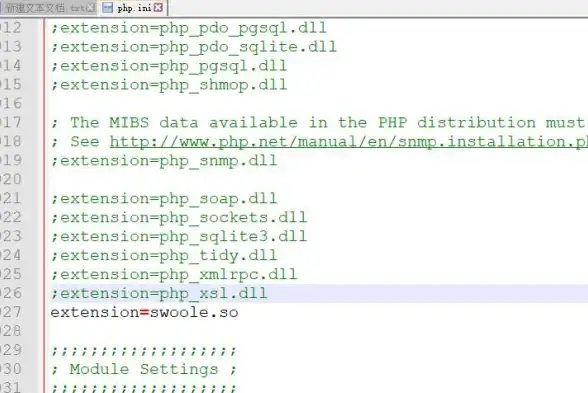
Task: Click the line ;extension=php_xmlrpc.dll
Action: coord(174,274)
